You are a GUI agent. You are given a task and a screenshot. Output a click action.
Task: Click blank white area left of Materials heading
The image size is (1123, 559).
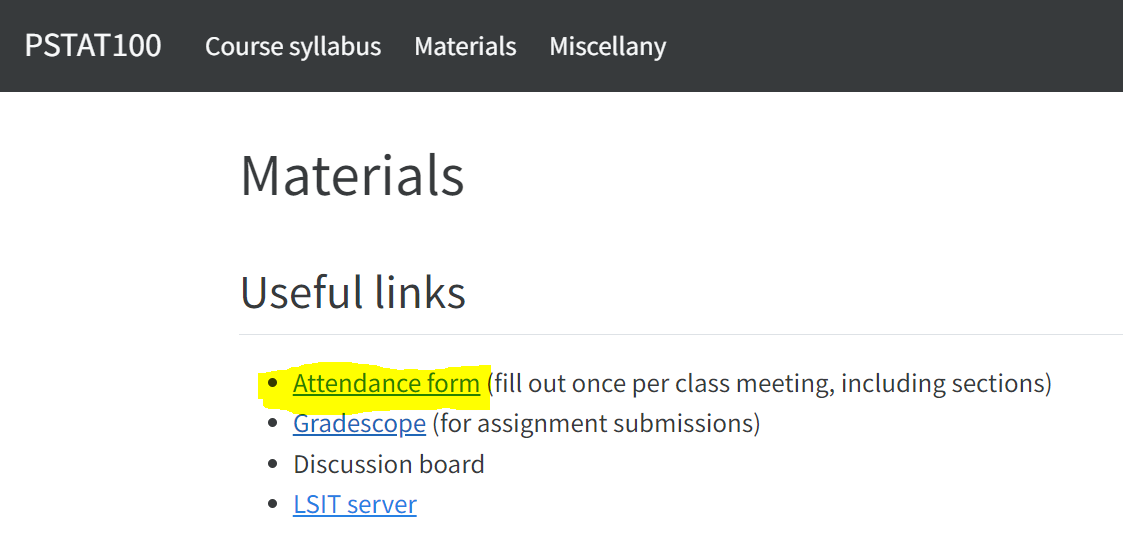tap(120, 176)
